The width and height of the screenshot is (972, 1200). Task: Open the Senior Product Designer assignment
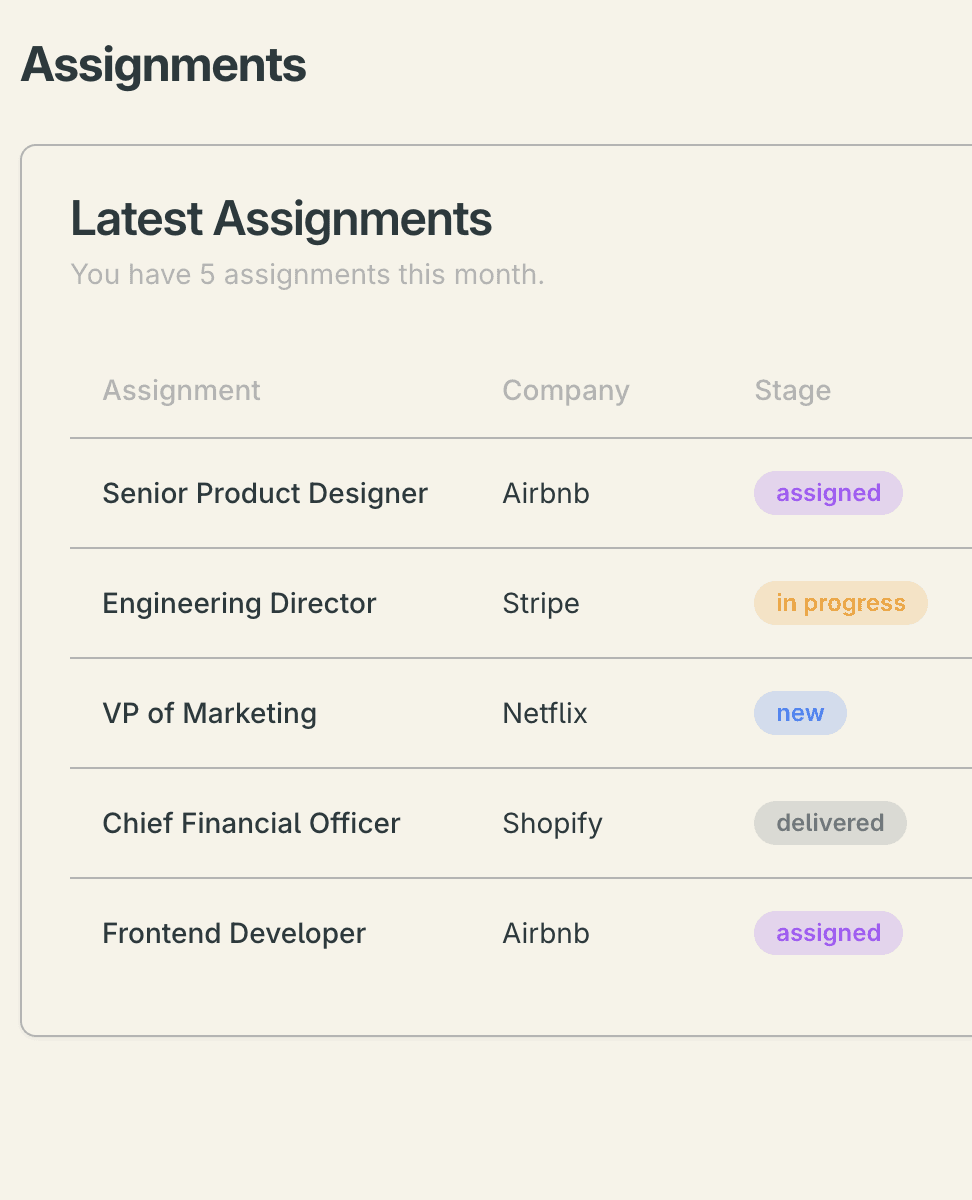(x=265, y=493)
